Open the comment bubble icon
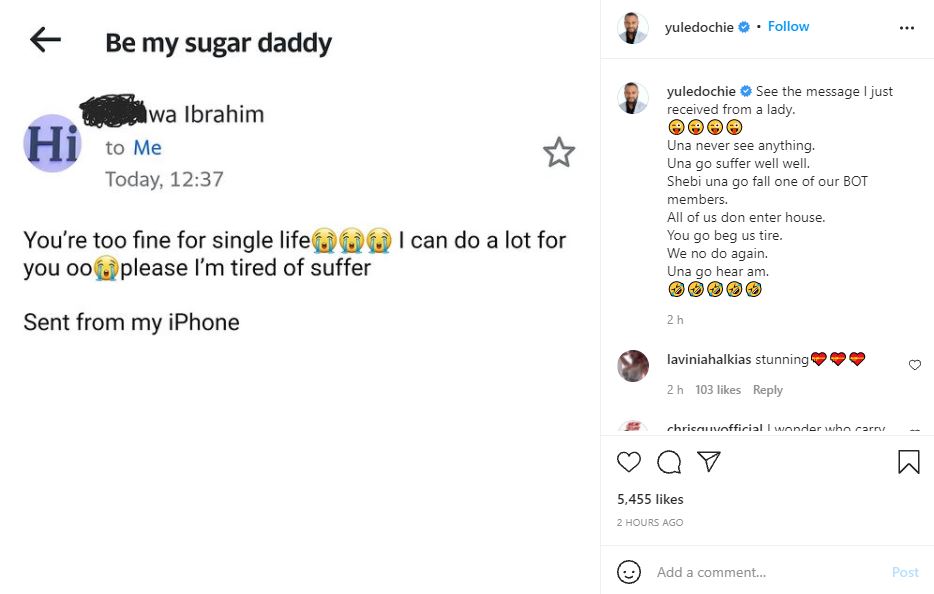 (669, 462)
